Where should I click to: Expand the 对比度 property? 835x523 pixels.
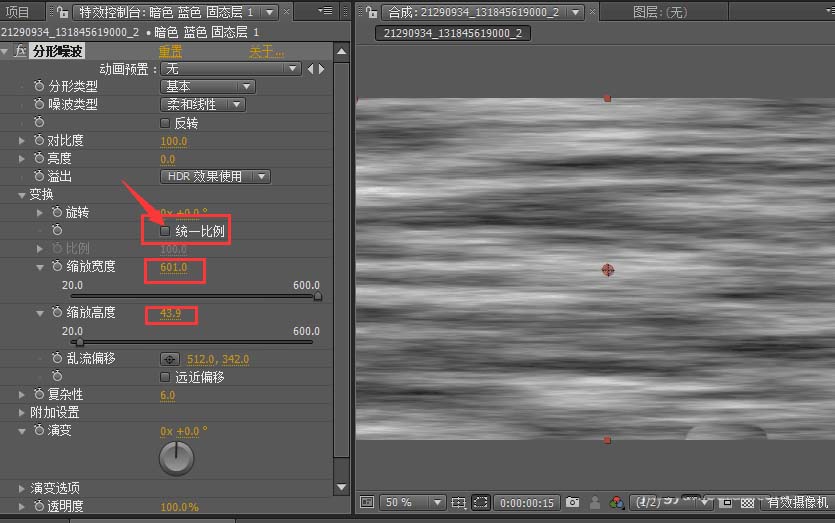point(21,141)
